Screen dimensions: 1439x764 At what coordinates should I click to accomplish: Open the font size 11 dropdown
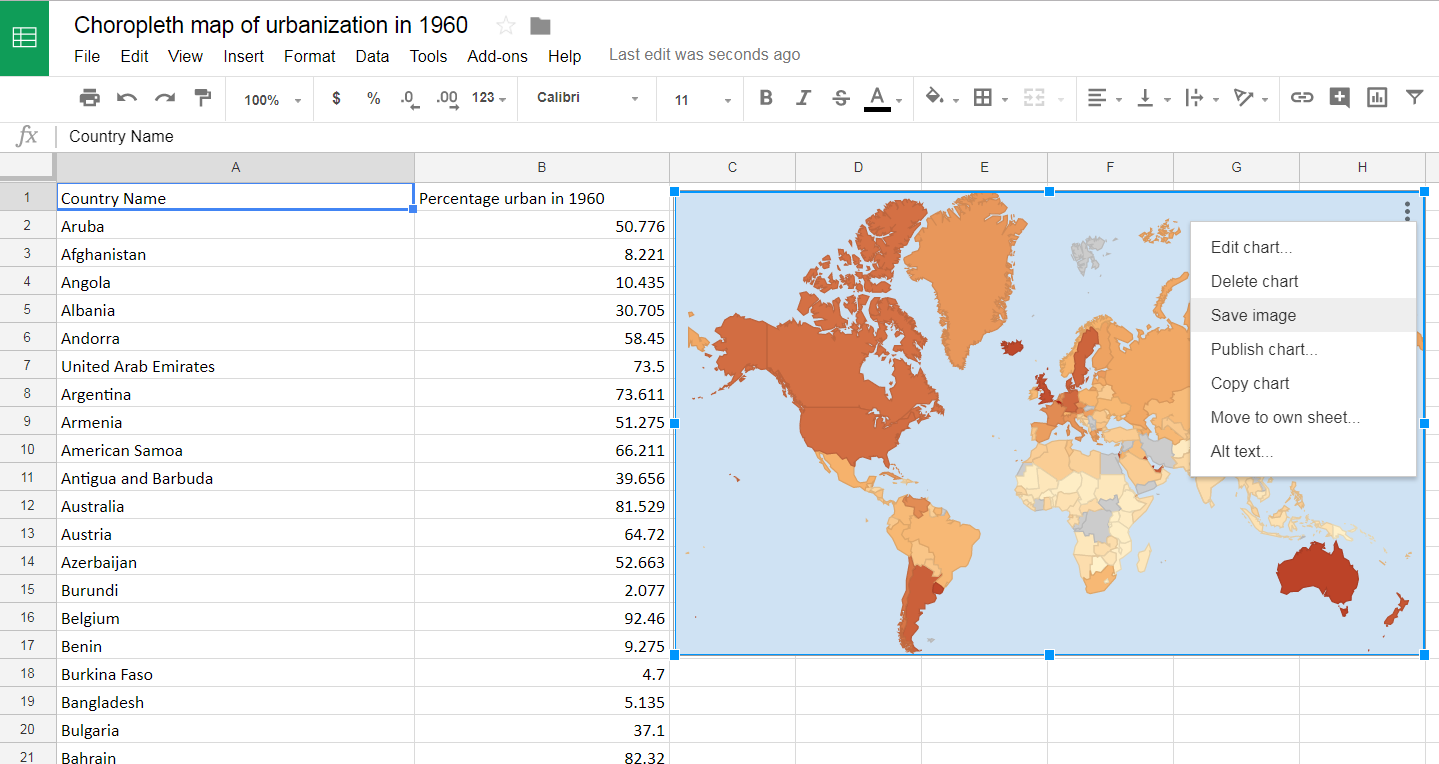click(703, 100)
